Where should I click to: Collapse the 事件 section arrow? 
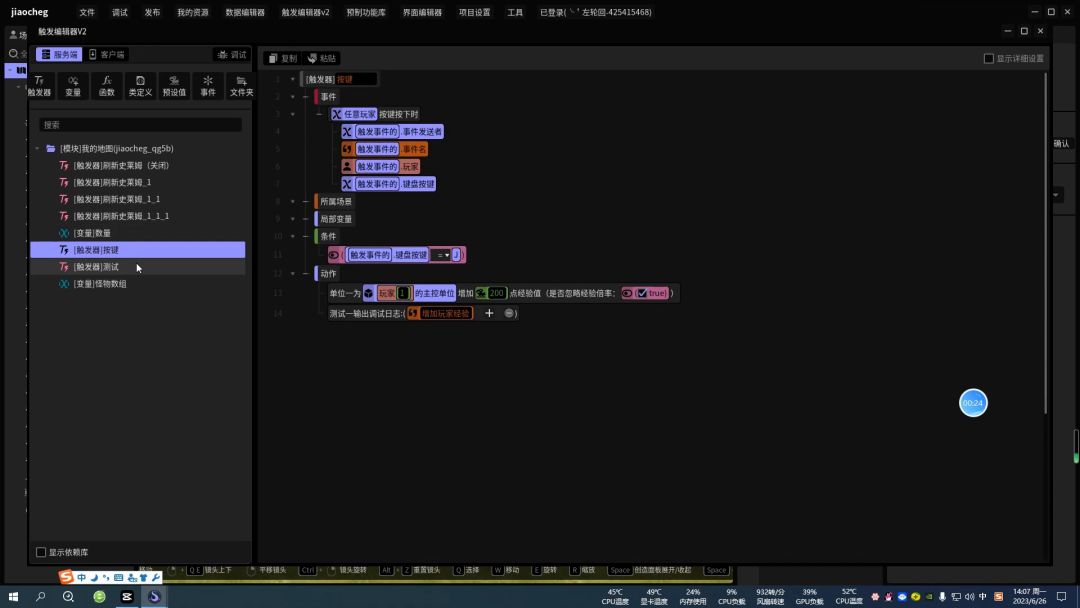[x=306, y=97]
